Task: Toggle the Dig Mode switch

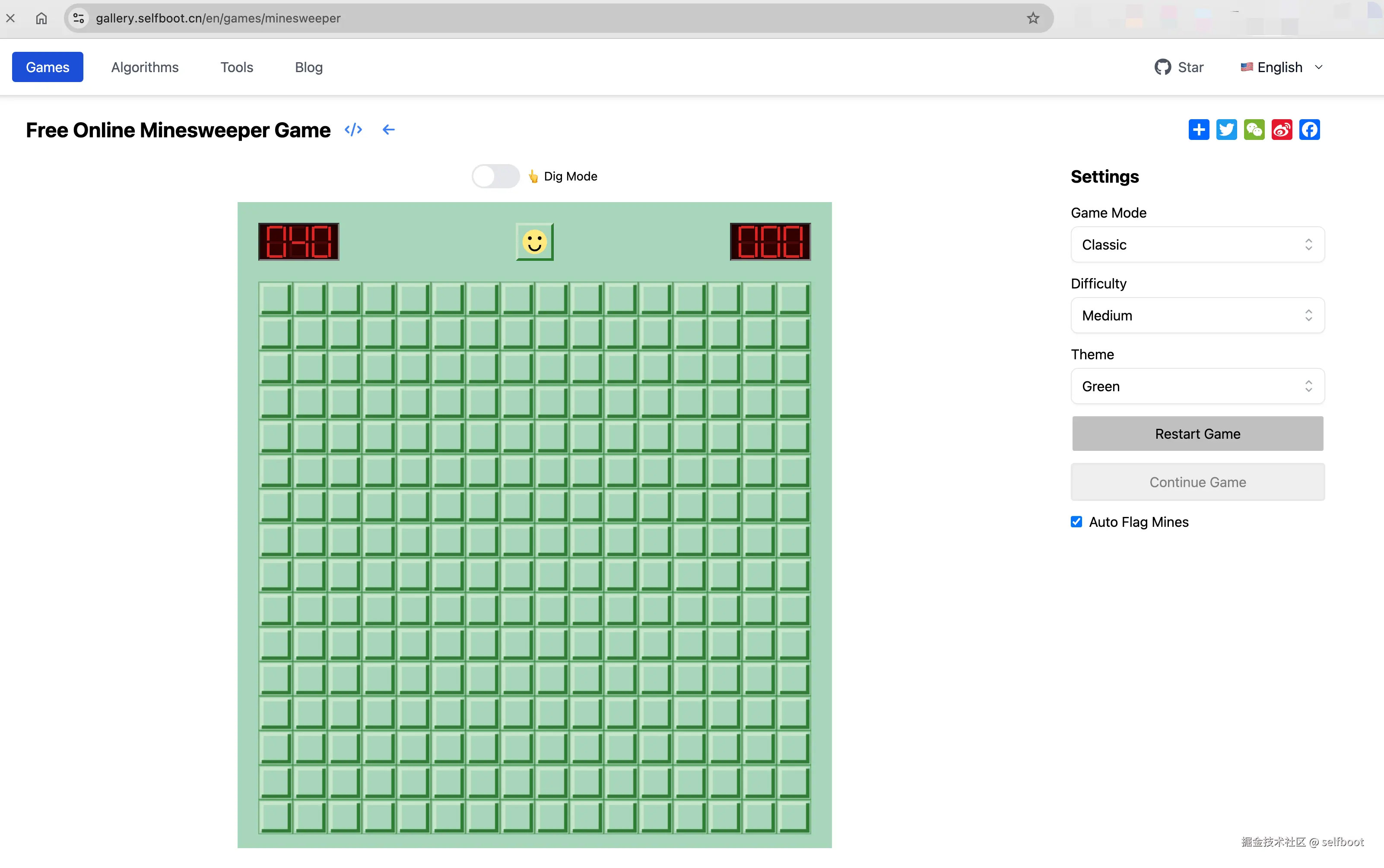Action: [495, 176]
